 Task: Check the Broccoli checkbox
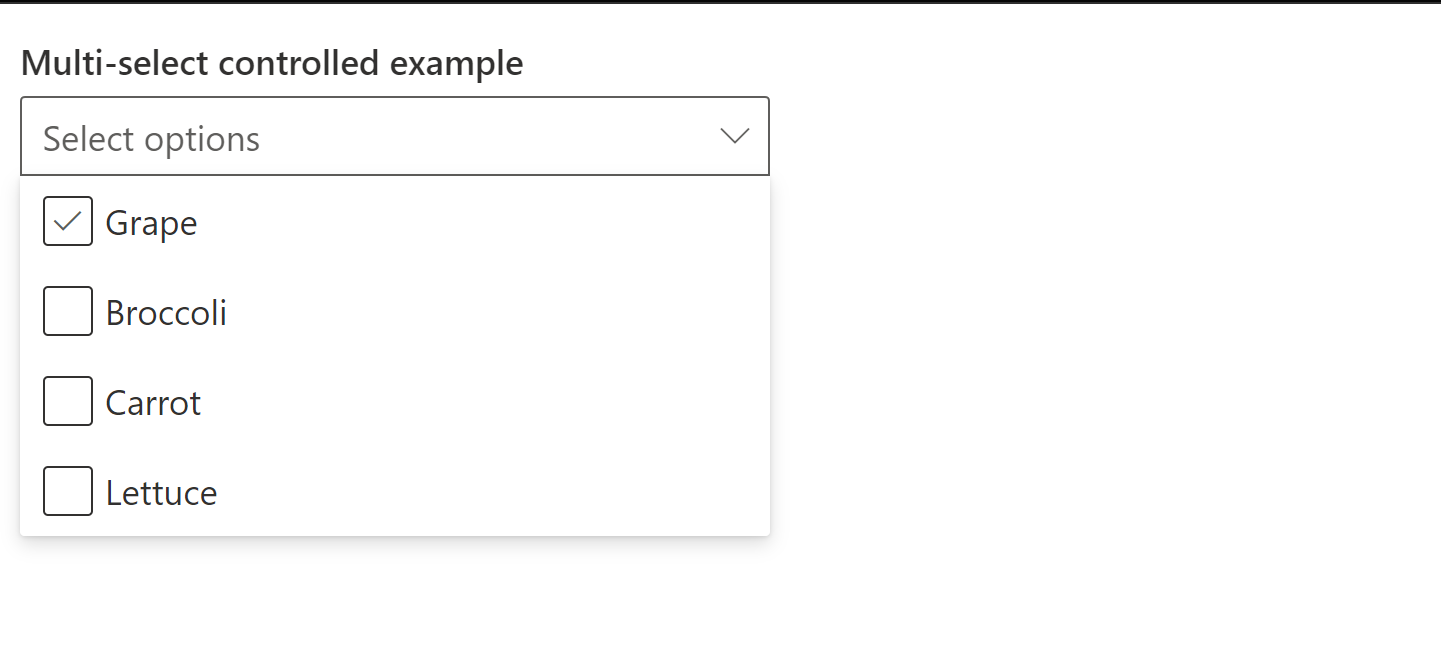pyautogui.click(x=67, y=310)
